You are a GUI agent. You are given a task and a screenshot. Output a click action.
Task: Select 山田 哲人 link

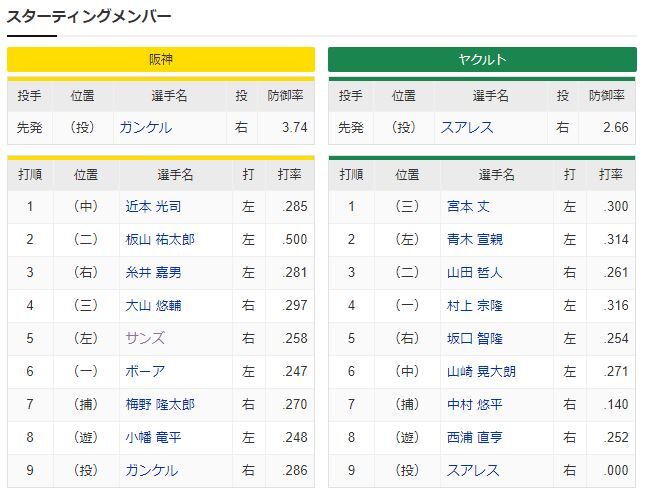475,272
